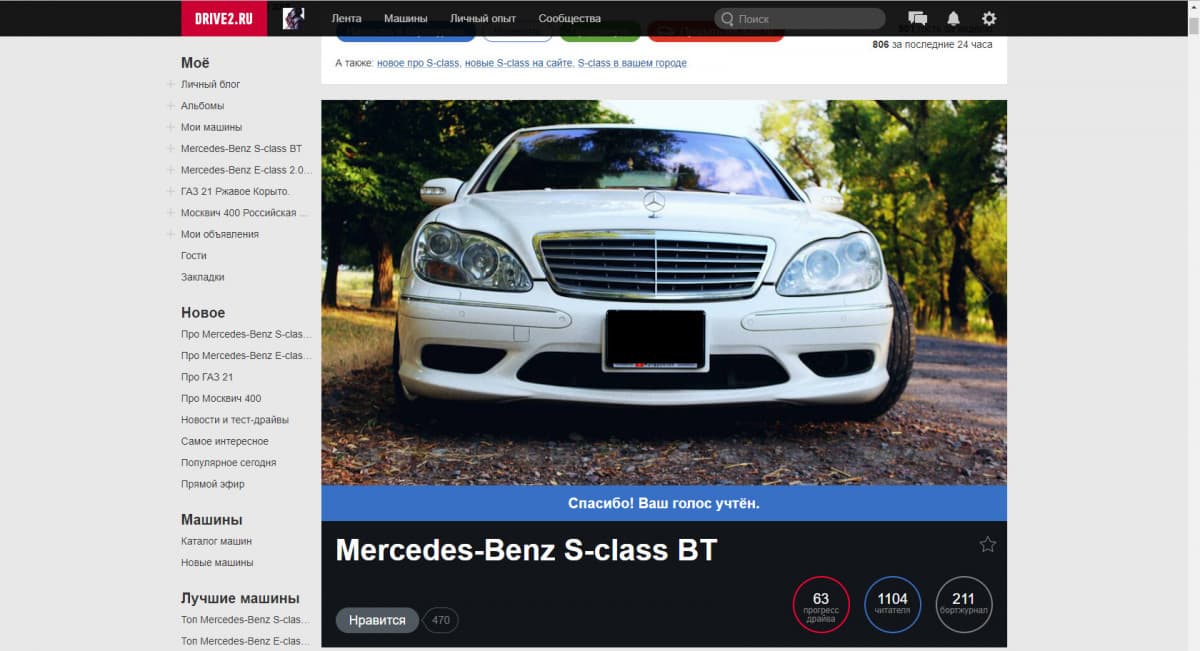Open Новости и тест-драйвы link
Viewport: 1200px width, 651px height.
[235, 420]
